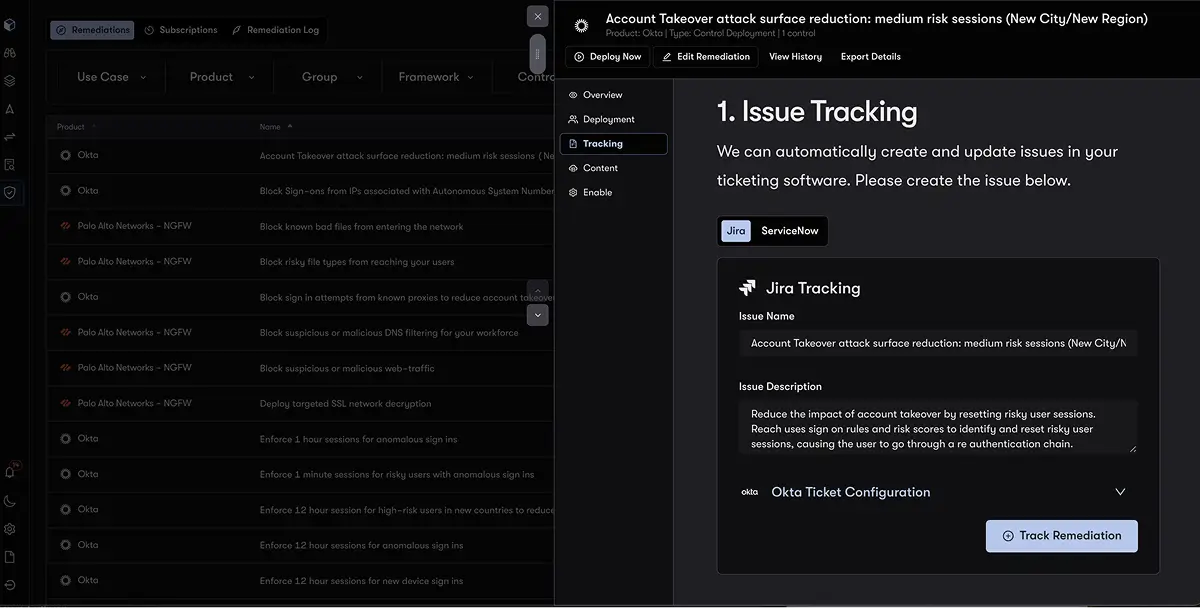Open the cube icon in the left sidebar
1200x608 pixels.
pos(10,25)
